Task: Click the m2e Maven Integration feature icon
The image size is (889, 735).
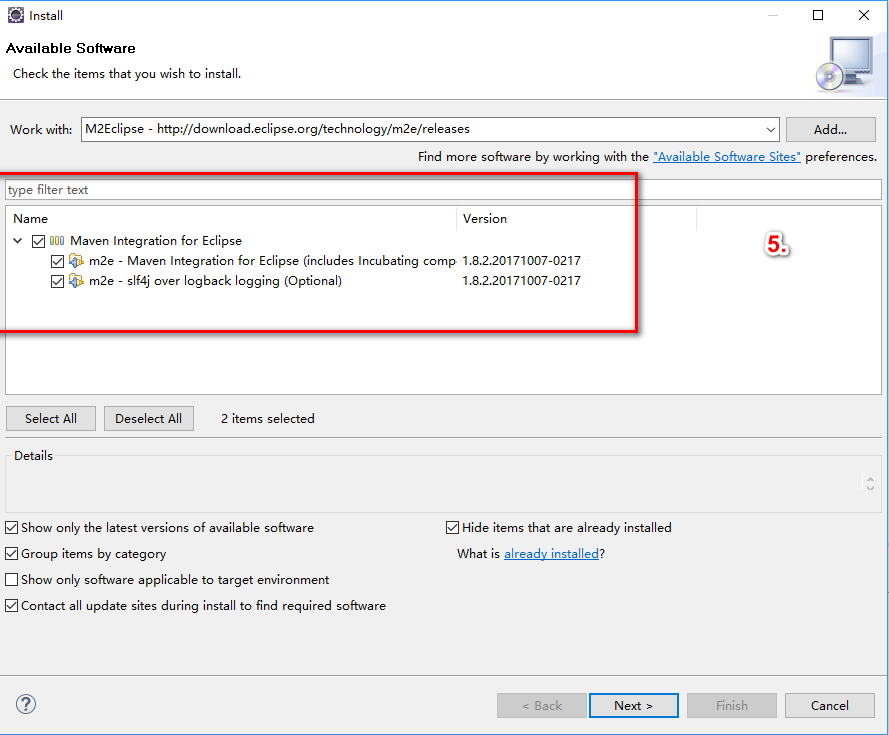Action: click(x=76, y=261)
